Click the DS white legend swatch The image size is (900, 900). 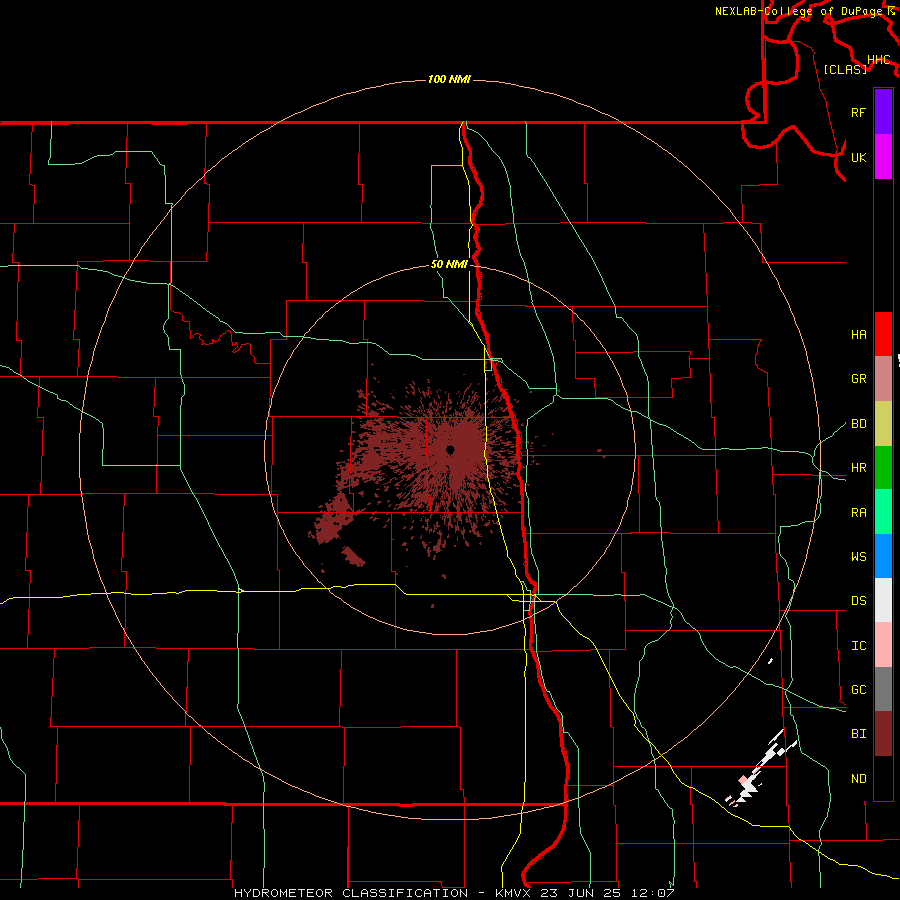pyautogui.click(x=883, y=600)
